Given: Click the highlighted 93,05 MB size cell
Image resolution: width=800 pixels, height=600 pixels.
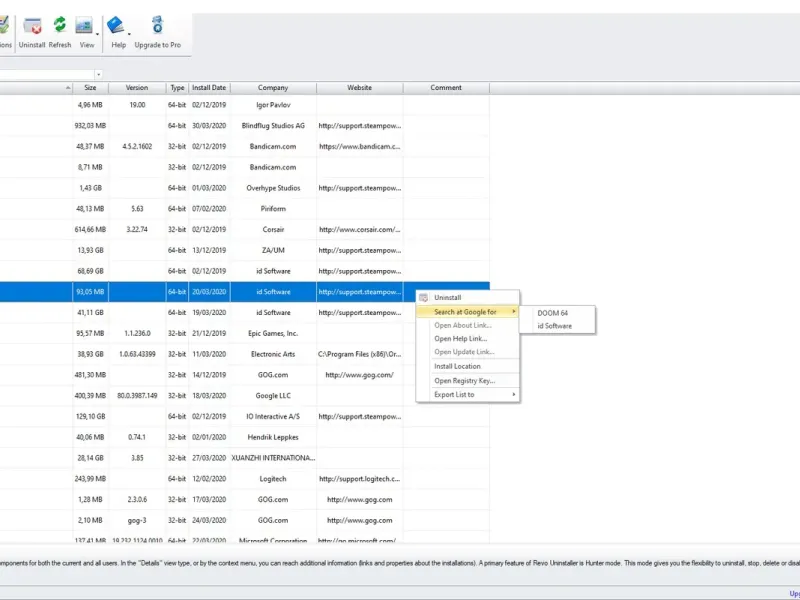Looking at the screenshot, I should (x=90, y=292).
